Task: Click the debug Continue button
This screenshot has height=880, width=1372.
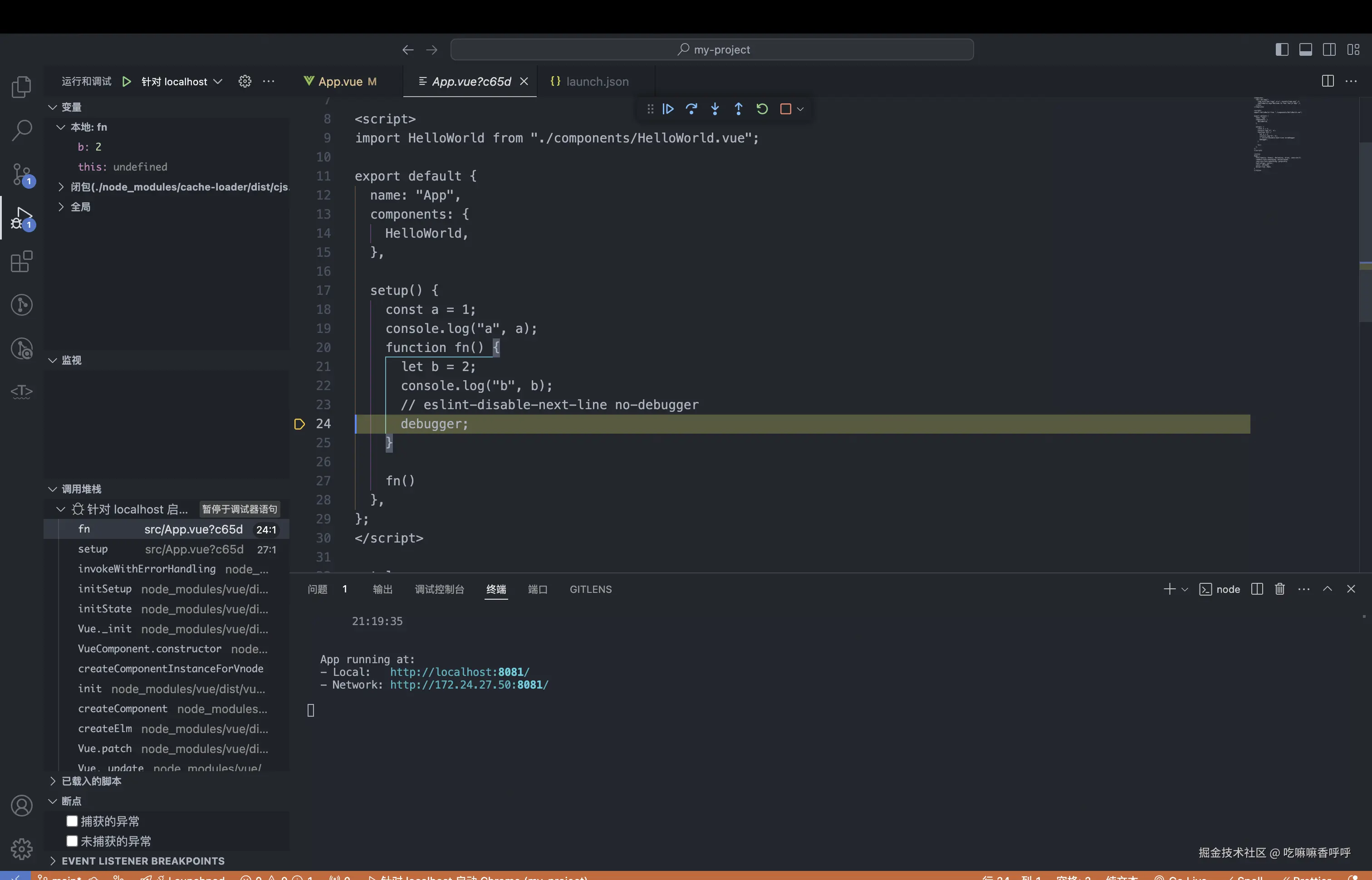Action: coord(668,109)
